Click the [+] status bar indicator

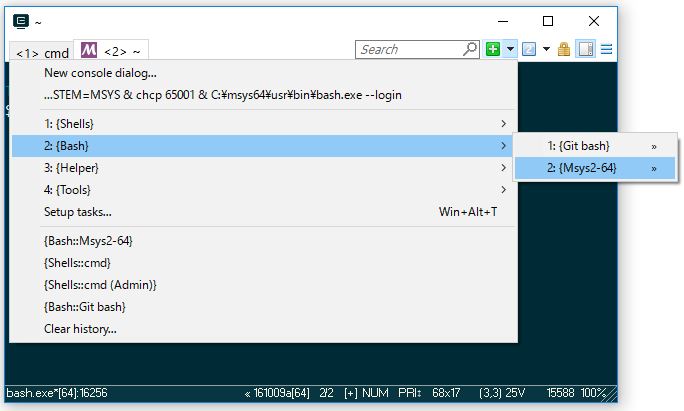click(x=351, y=393)
